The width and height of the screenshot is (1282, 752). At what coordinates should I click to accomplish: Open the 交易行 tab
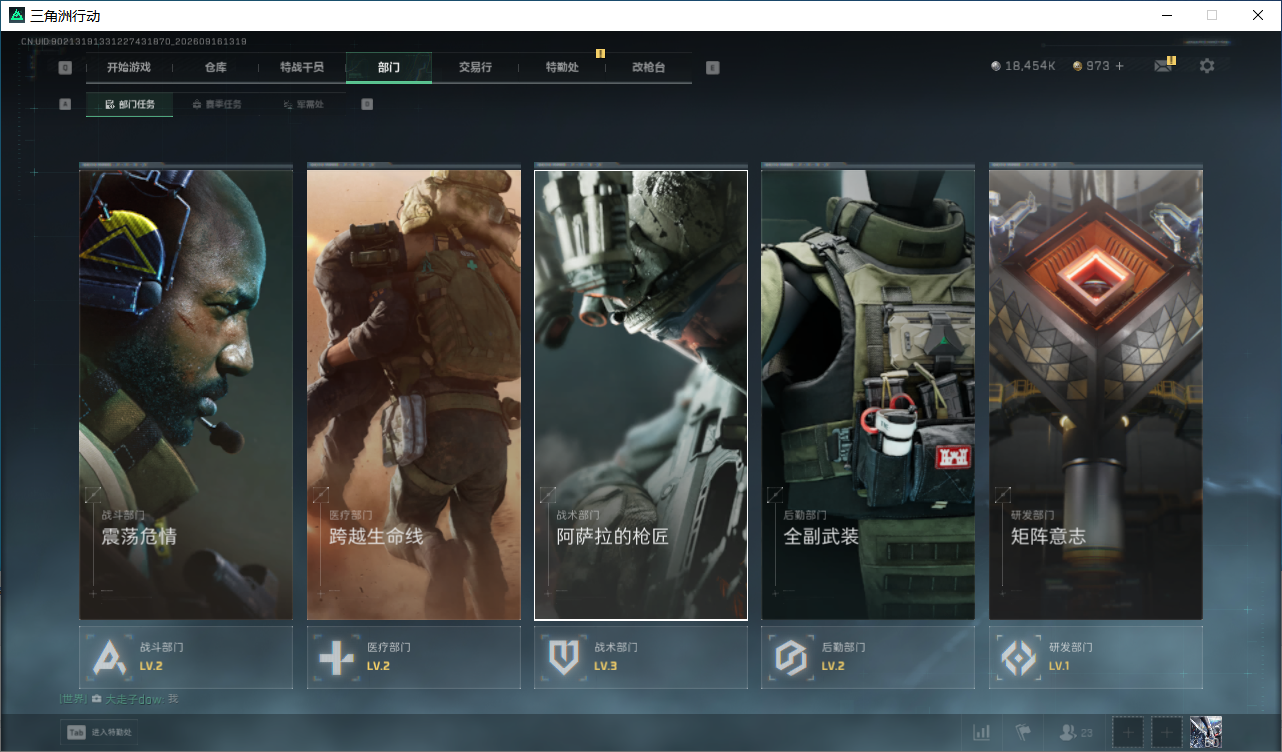pos(475,68)
